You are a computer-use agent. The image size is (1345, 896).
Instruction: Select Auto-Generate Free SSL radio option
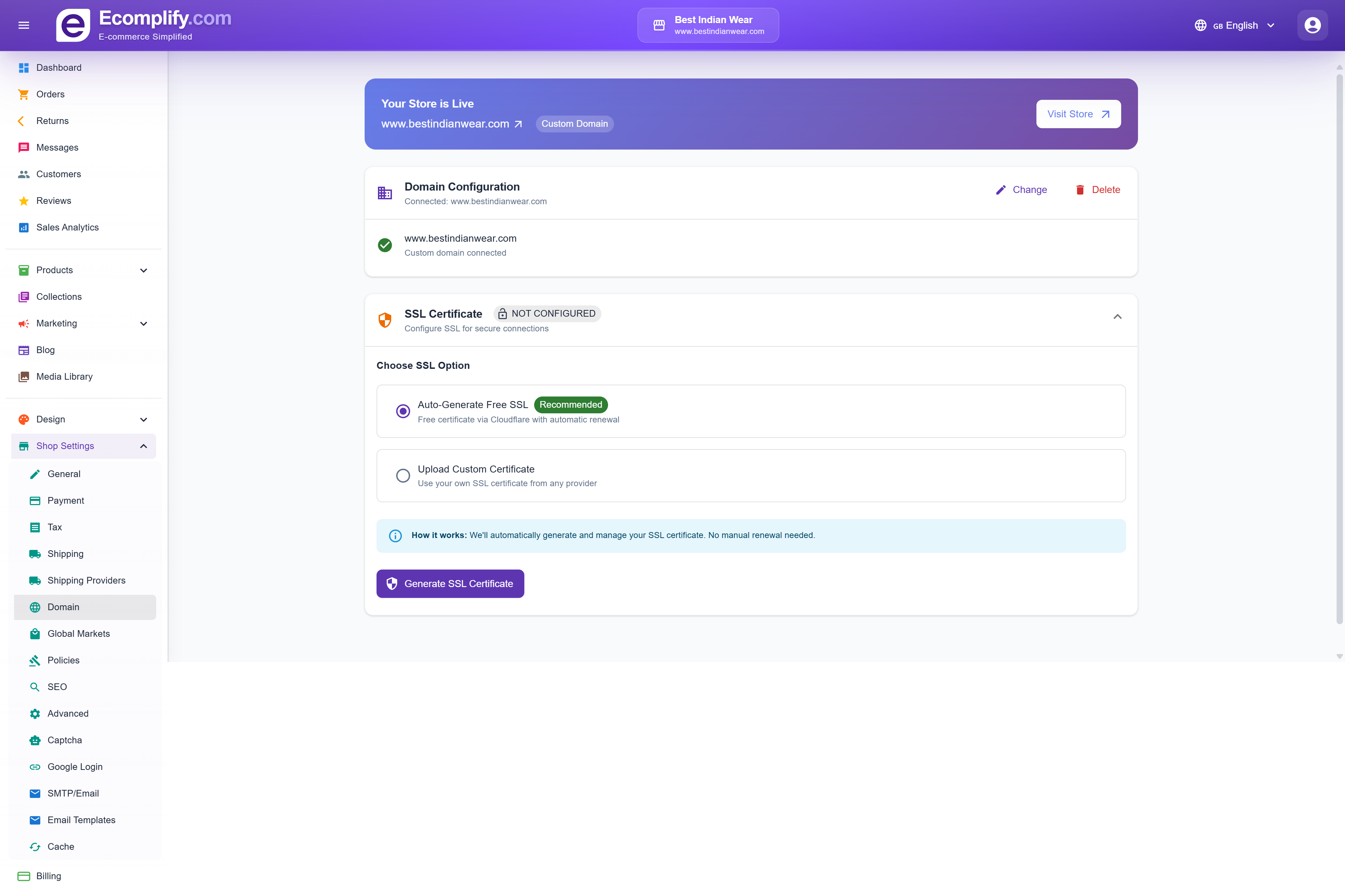403,411
